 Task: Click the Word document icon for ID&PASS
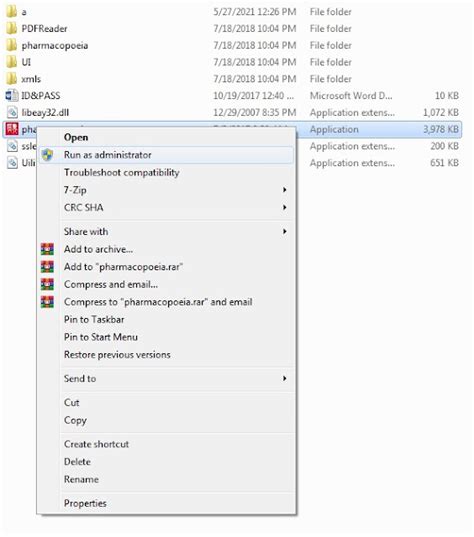pos(12,95)
